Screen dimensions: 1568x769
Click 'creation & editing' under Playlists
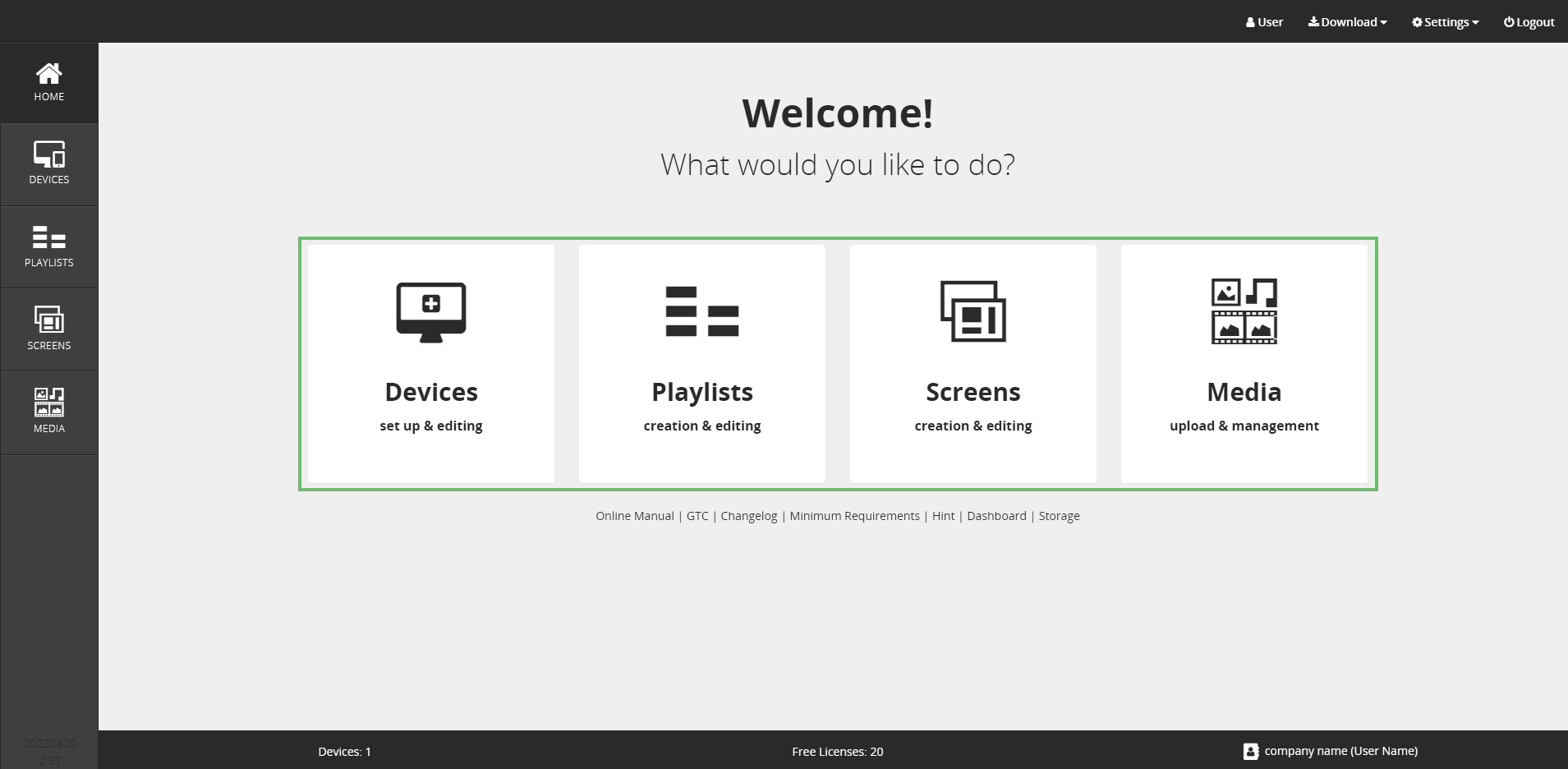(x=702, y=426)
